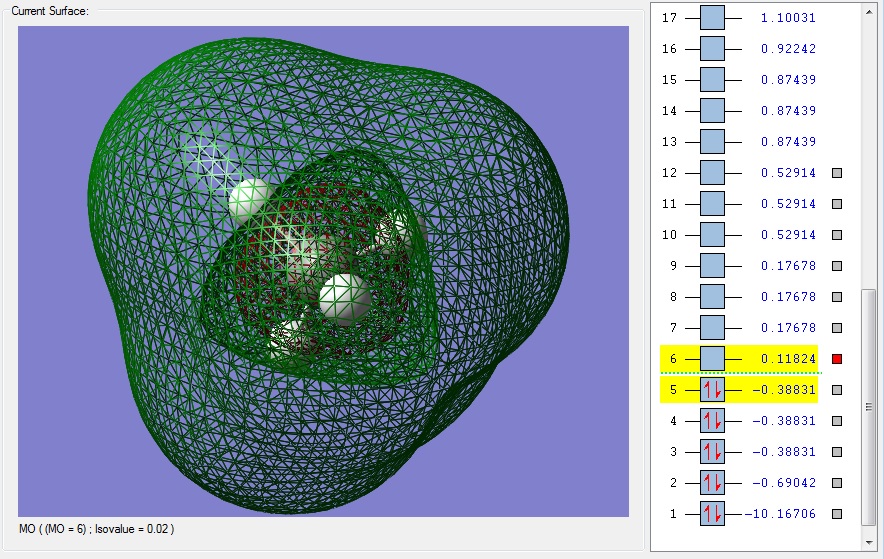The image size is (884, 559).
Task: Click energy 0.87439 of orbital 15
Action: (788, 80)
